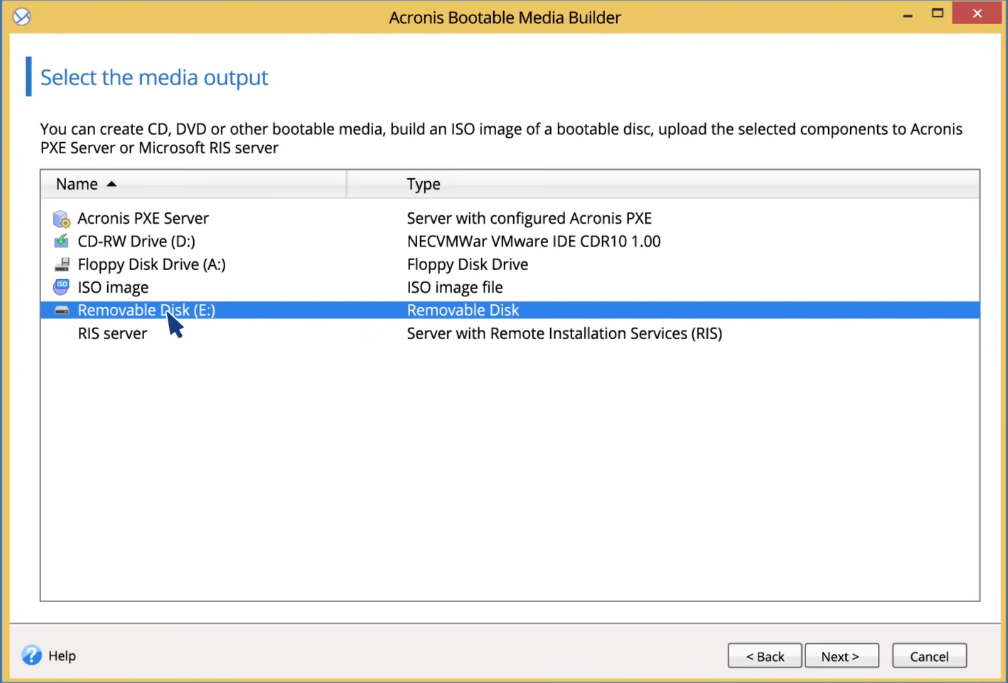This screenshot has width=1008, height=683.
Task: Click the Floppy Disk Drive (A:) icon
Action: point(62,264)
